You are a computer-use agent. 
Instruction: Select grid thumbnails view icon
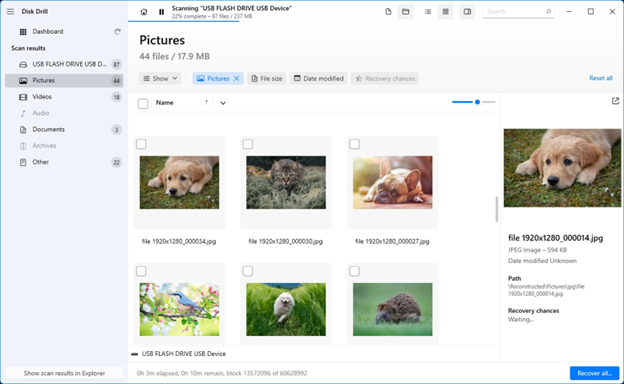[445, 12]
